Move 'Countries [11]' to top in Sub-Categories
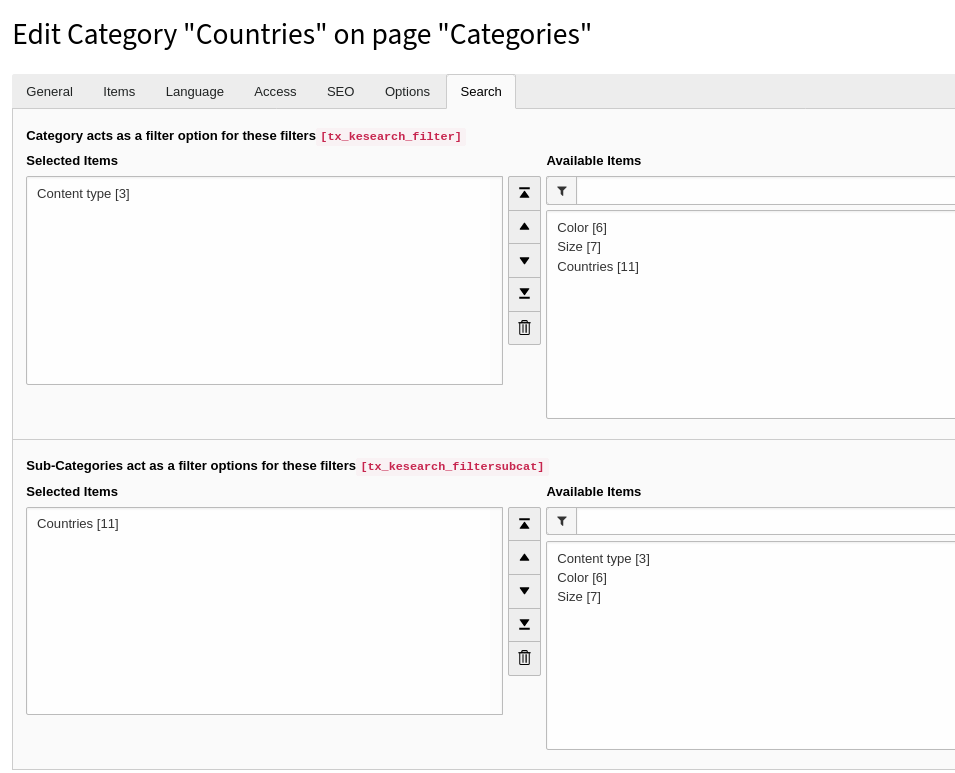This screenshot has width=955, height=773. point(524,523)
